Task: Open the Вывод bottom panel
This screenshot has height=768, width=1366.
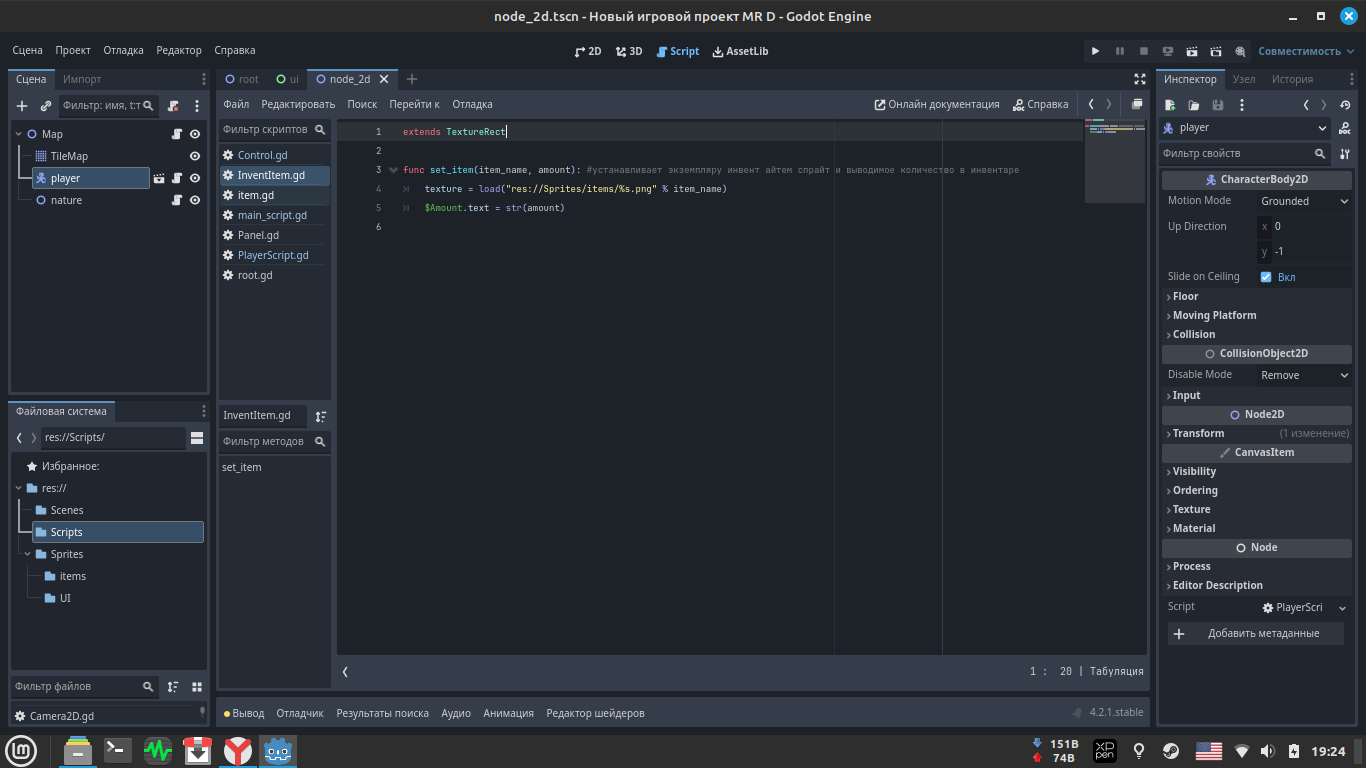Action: coord(243,713)
